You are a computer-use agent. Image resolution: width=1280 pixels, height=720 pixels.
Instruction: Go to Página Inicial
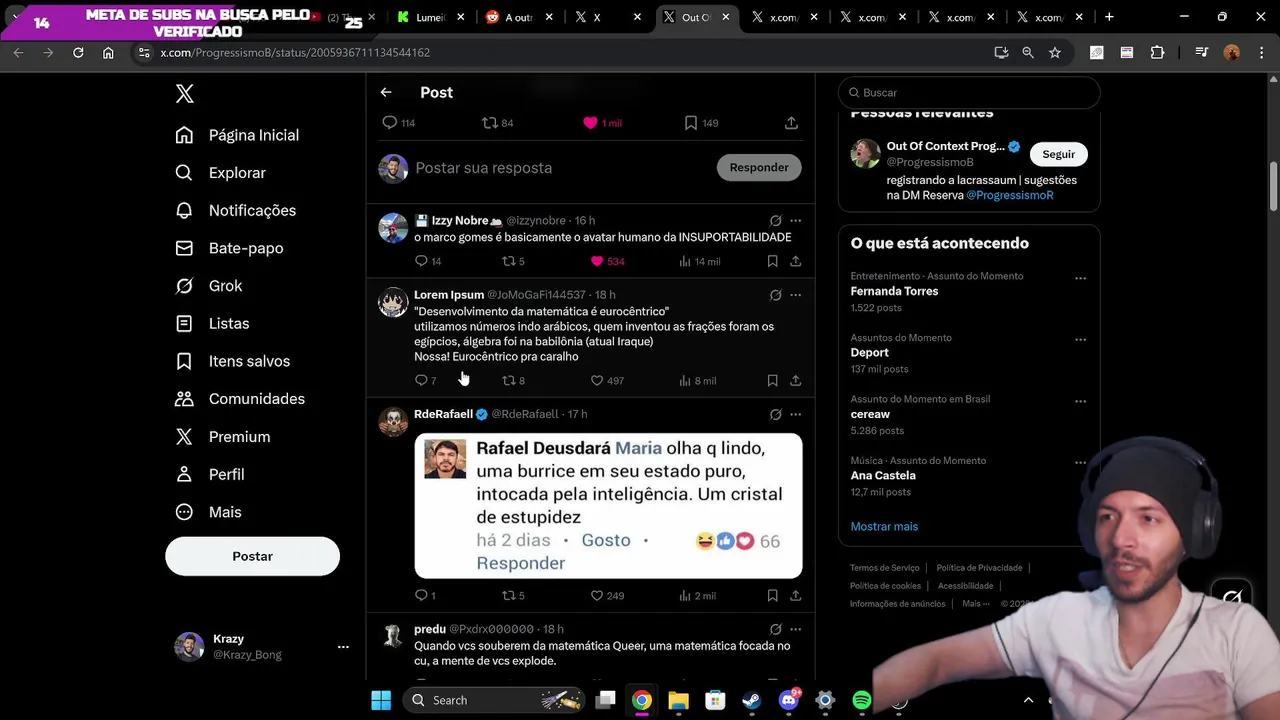[x=237, y=135]
